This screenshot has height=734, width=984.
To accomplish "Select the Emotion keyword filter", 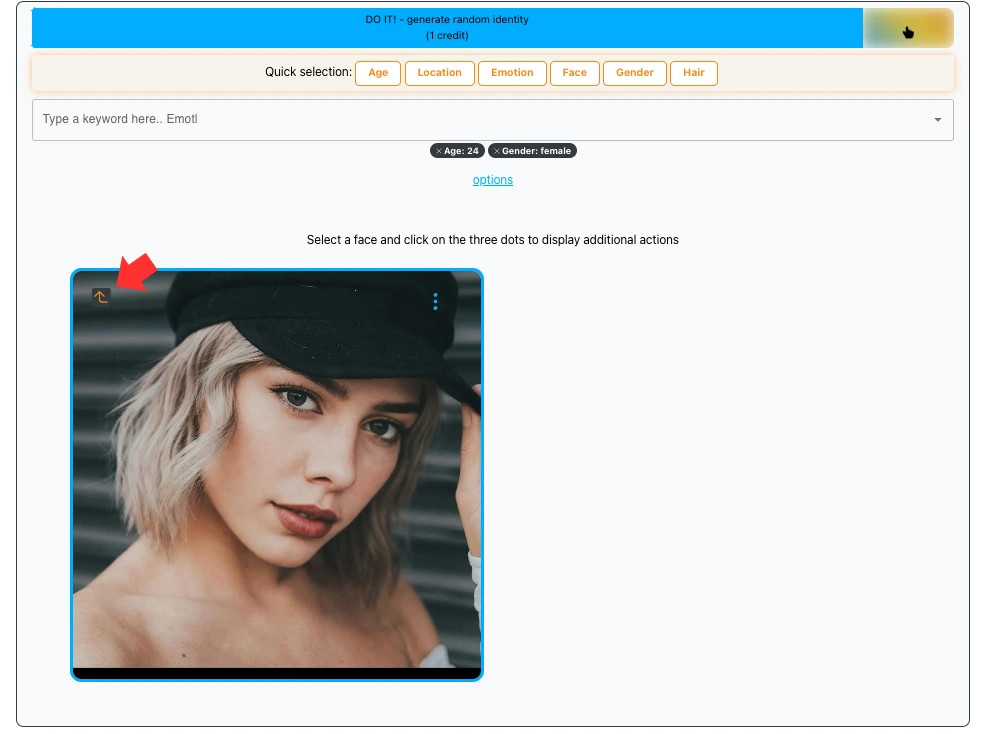I will [512, 72].
